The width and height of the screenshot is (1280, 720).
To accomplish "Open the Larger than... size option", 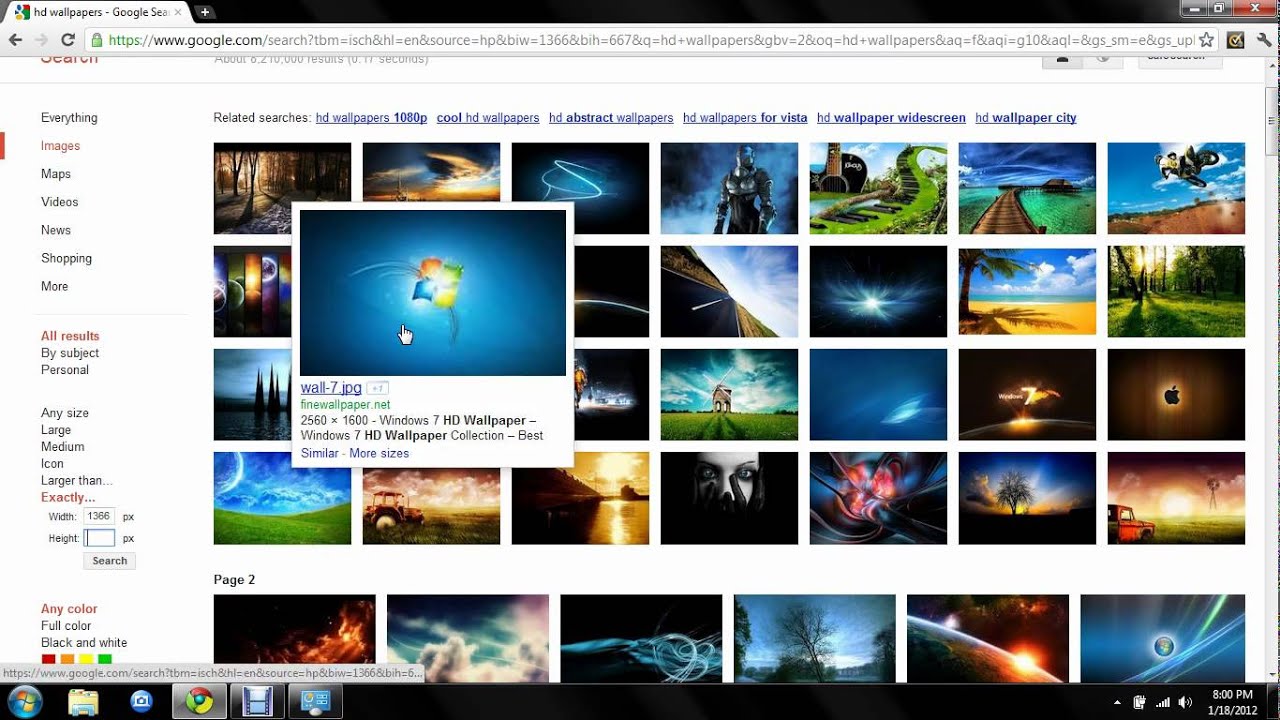I will pyautogui.click(x=77, y=481).
